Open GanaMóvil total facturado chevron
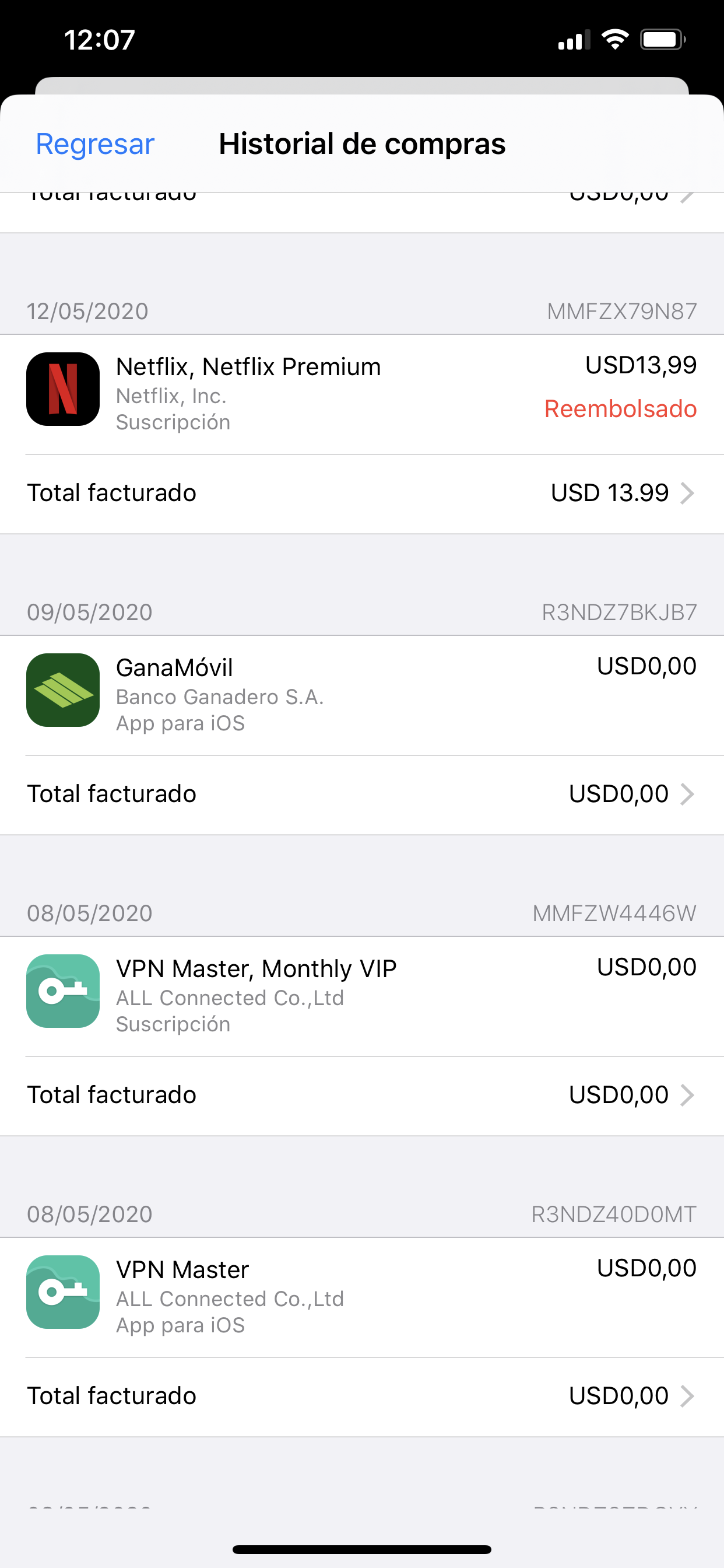724x1568 pixels. [x=687, y=794]
